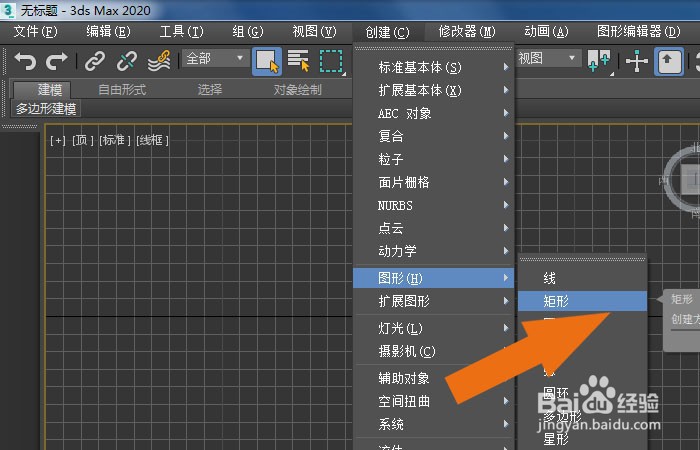Open the 修改器(M) menu
The height and width of the screenshot is (450, 700).
pos(467,32)
